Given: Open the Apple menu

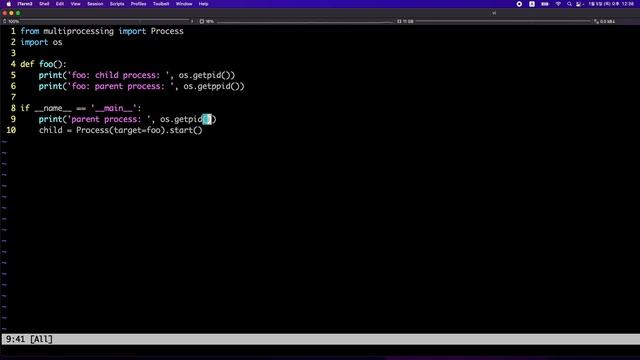Looking at the screenshot, I should (x=9, y=4).
